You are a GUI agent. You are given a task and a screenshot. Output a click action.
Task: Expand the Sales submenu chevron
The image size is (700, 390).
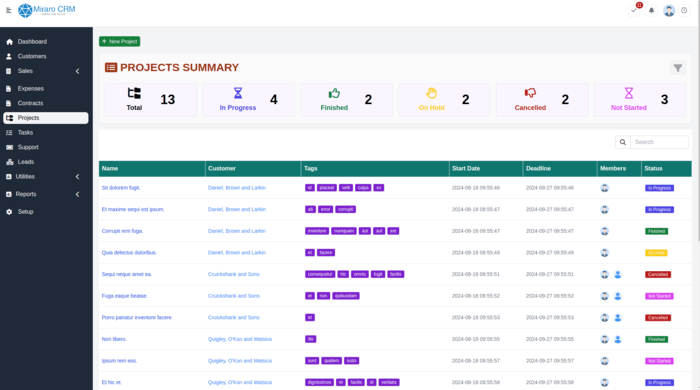click(x=78, y=71)
